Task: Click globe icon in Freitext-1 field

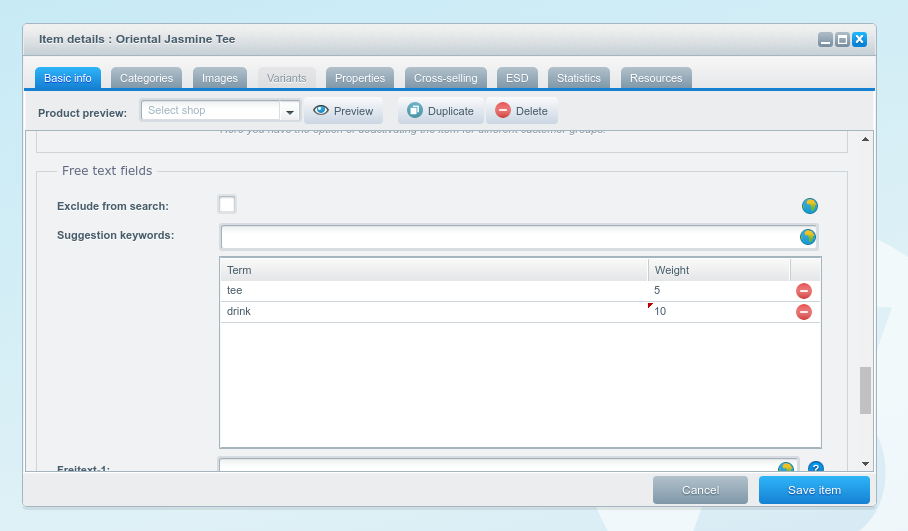Action: (x=786, y=467)
